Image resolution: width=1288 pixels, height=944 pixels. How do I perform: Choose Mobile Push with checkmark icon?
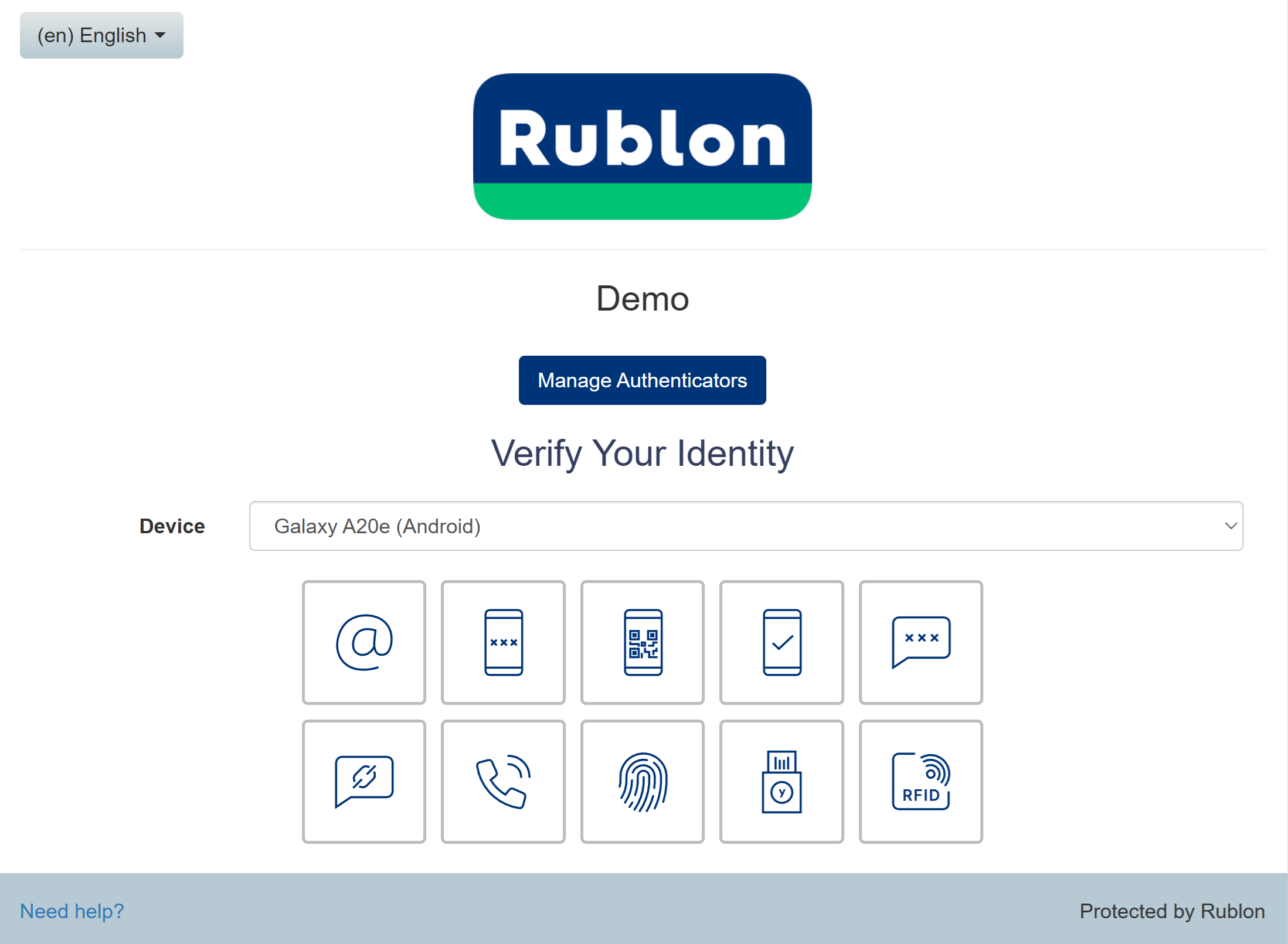[x=781, y=642]
